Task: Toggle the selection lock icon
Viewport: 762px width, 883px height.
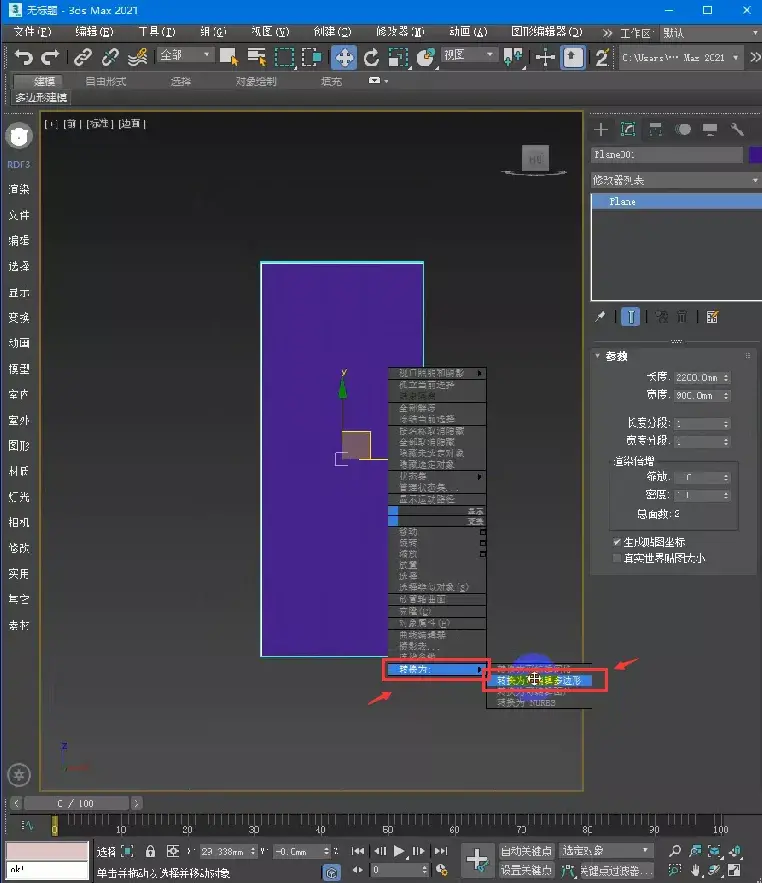Action: [x=150, y=851]
